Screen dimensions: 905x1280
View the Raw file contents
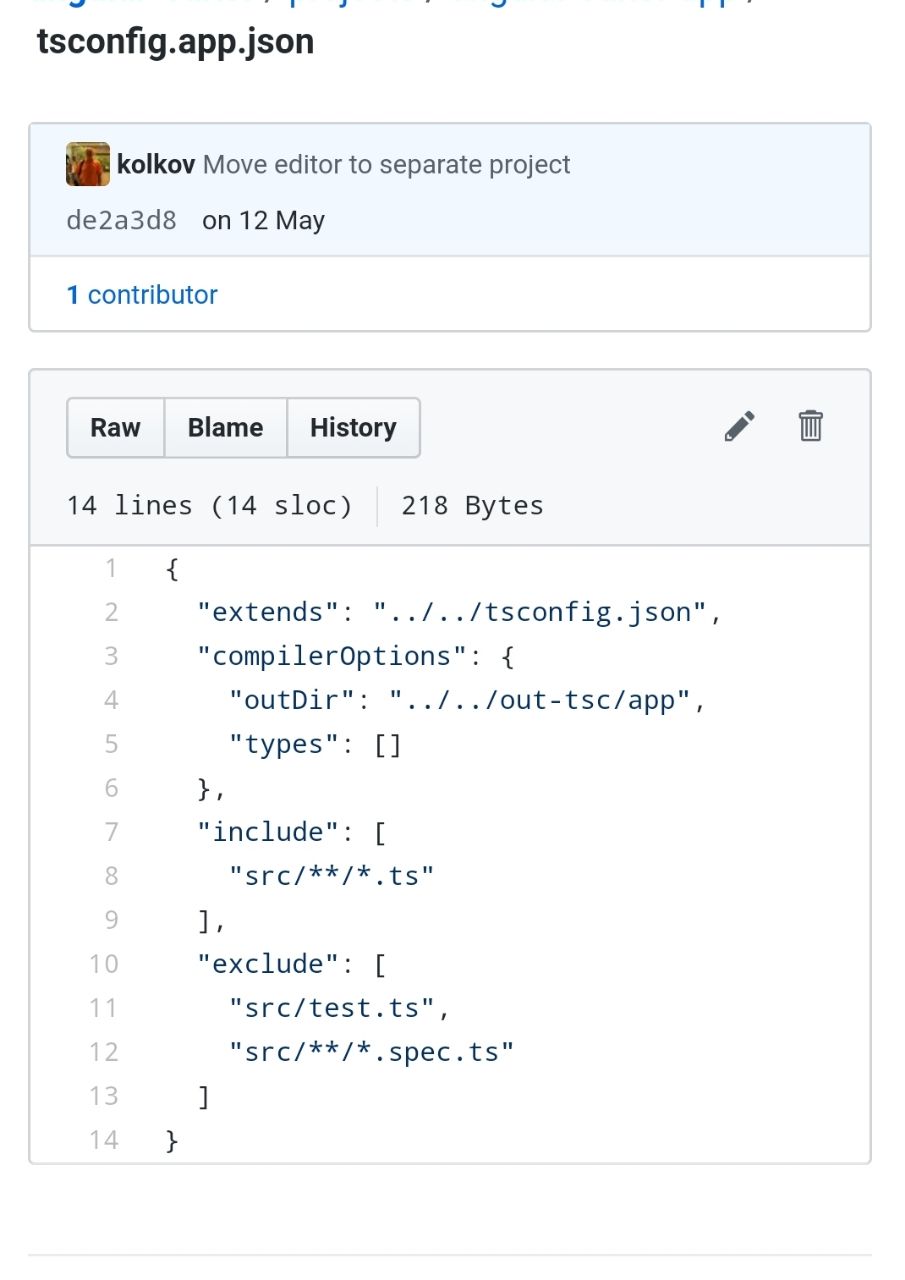pyautogui.click(x=115, y=428)
